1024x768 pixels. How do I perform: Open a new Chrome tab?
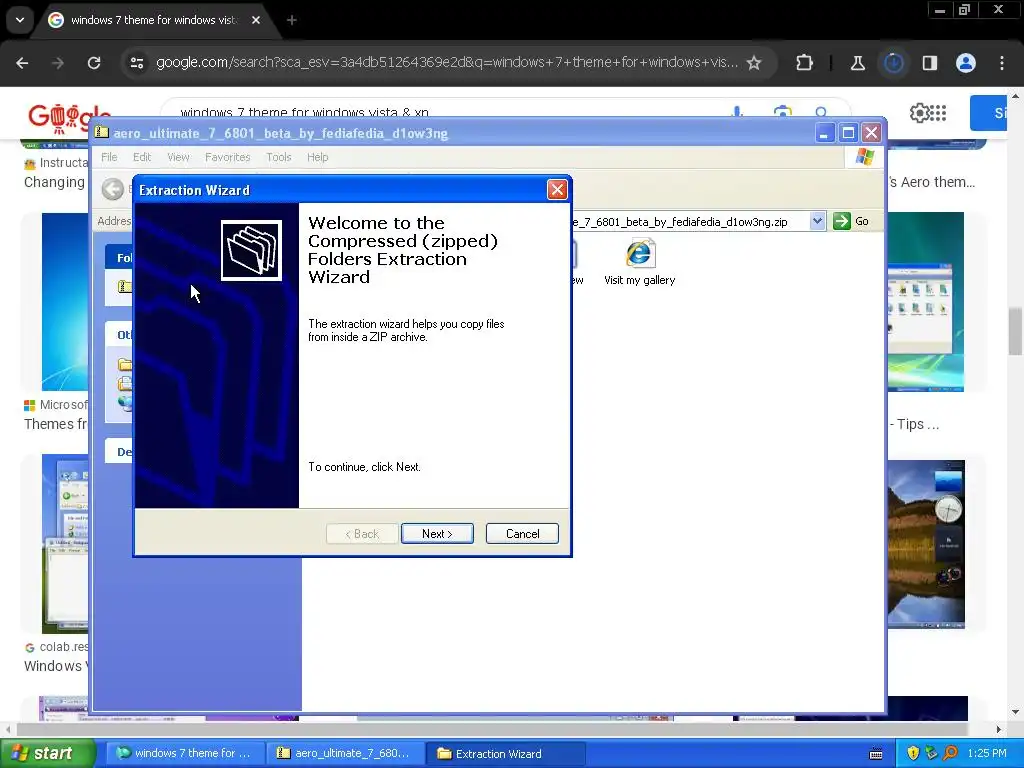point(292,20)
